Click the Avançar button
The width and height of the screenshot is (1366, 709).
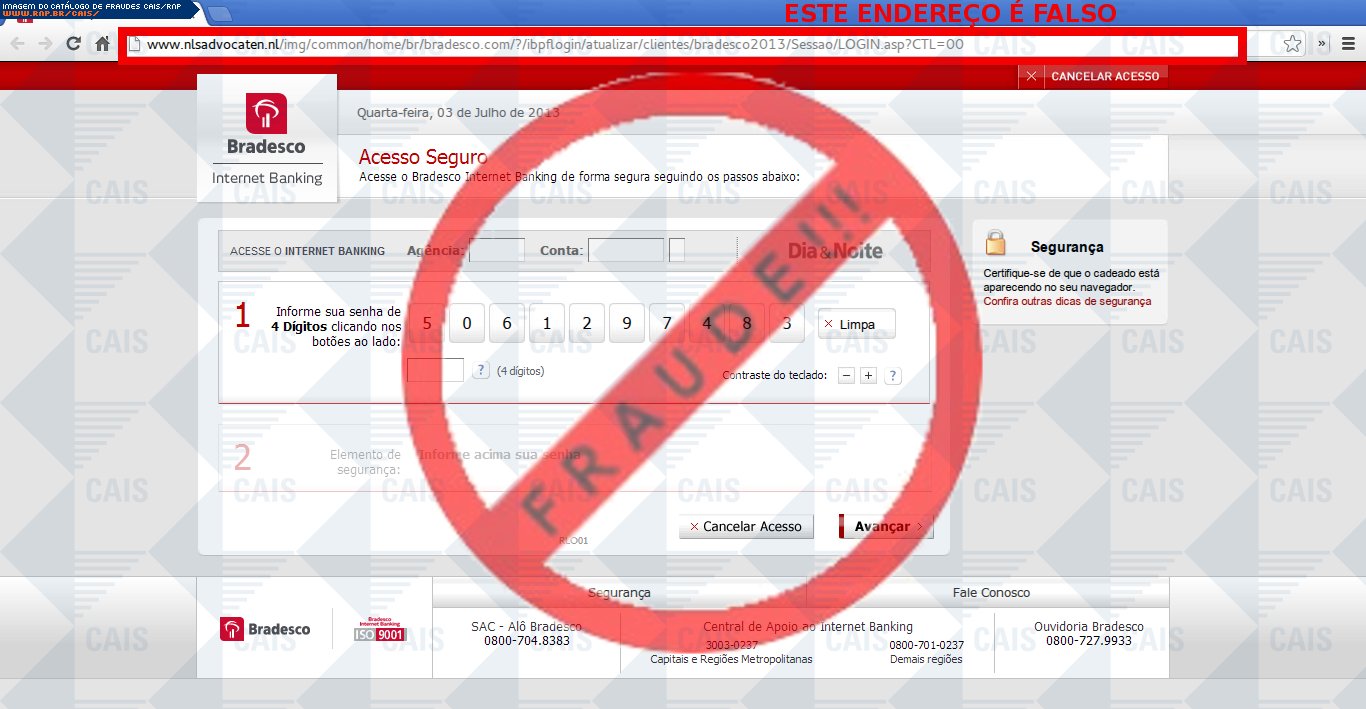[x=886, y=527]
